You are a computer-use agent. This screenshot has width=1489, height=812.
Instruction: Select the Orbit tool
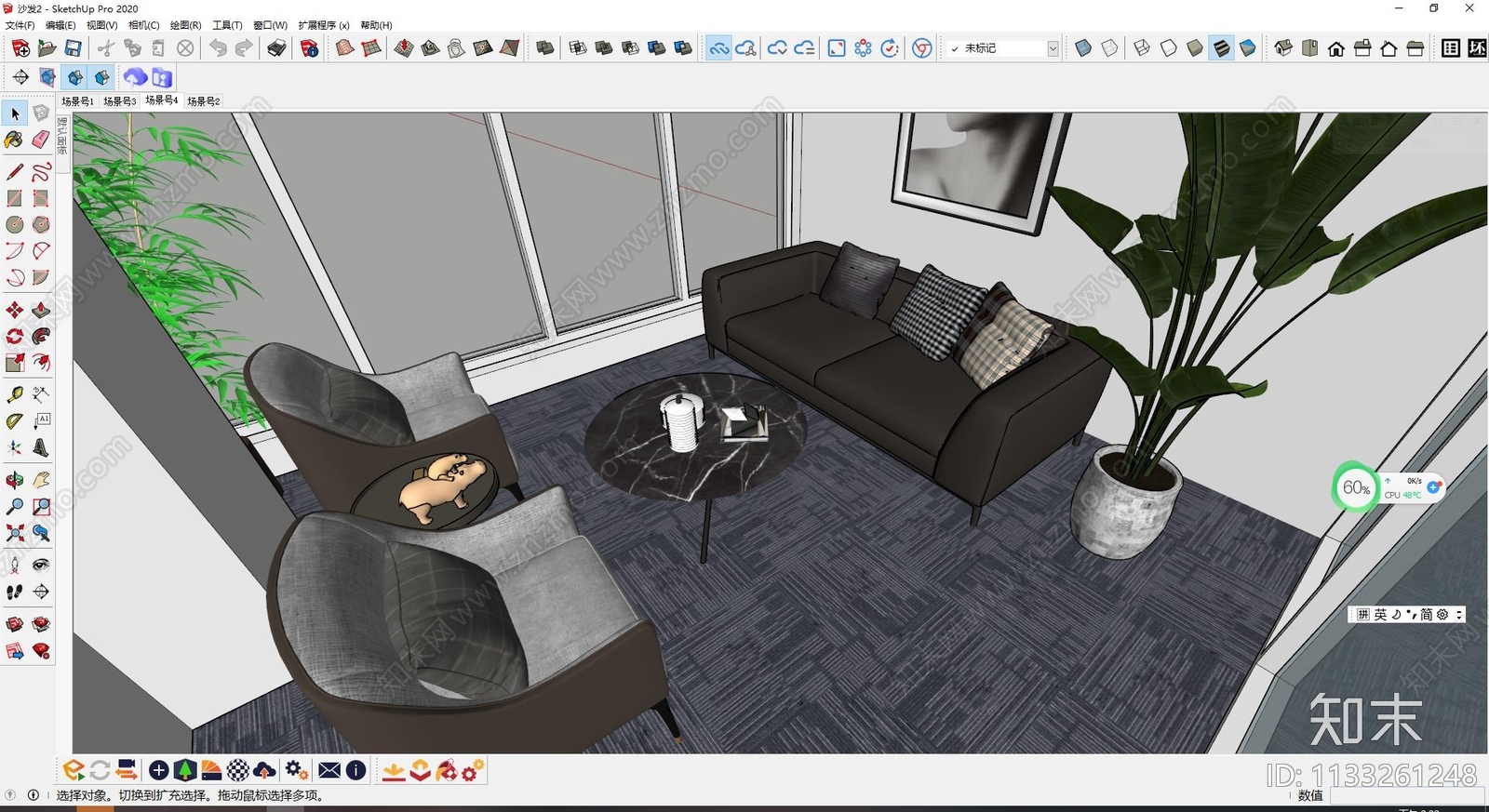click(x=15, y=480)
